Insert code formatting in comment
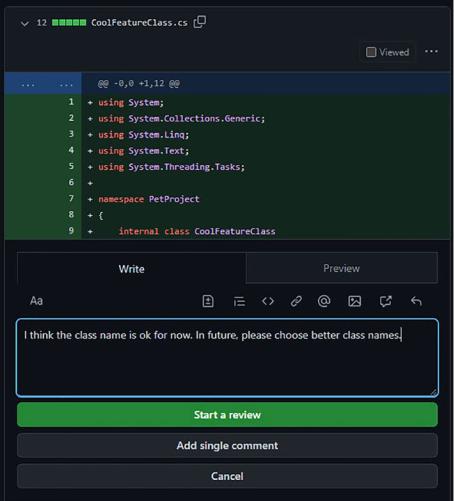 (268, 301)
